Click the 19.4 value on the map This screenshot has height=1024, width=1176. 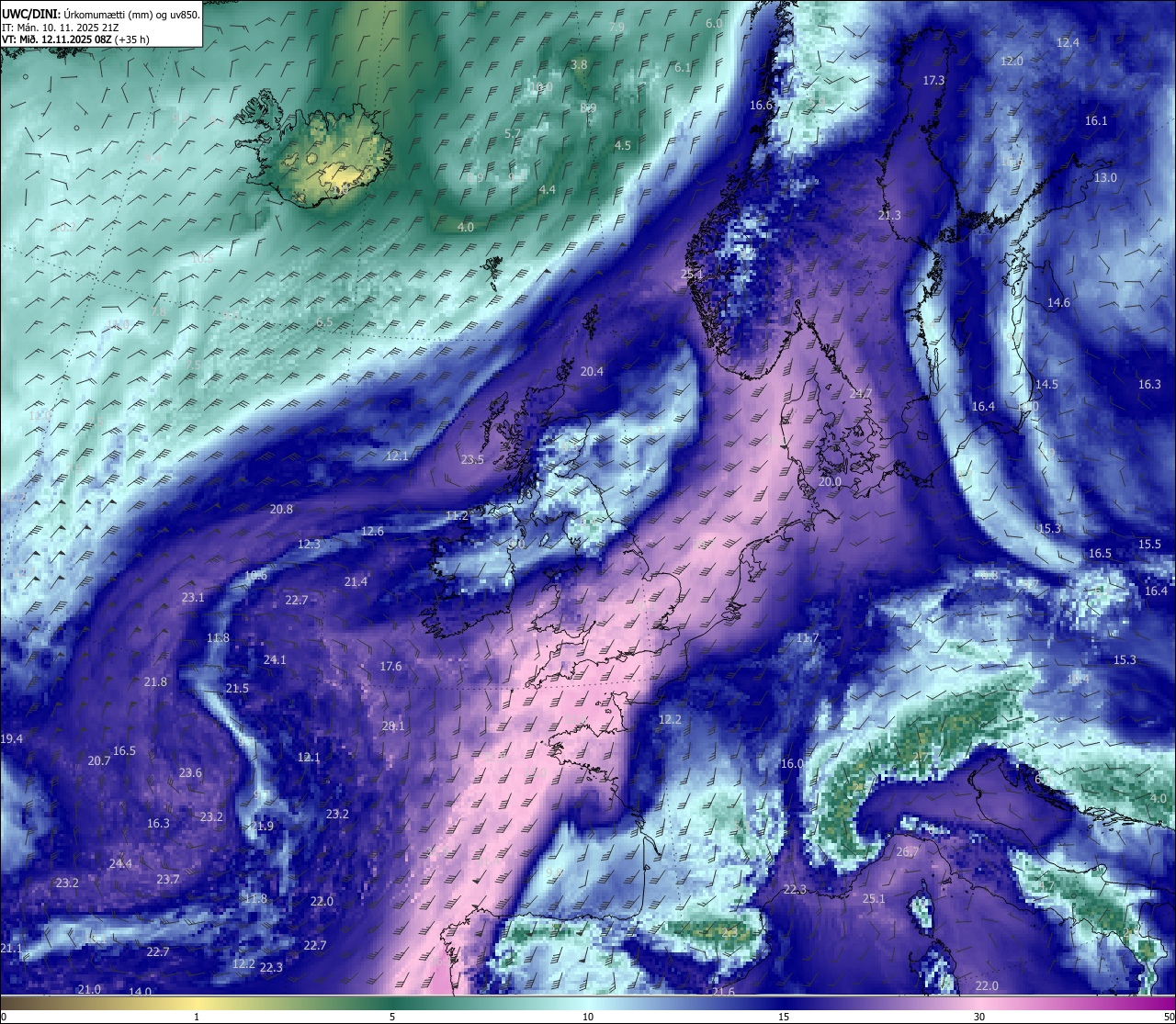click(x=11, y=738)
